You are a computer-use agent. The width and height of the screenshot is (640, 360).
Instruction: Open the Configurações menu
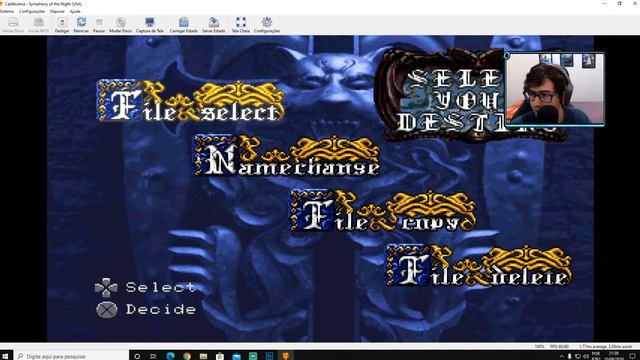coord(32,11)
